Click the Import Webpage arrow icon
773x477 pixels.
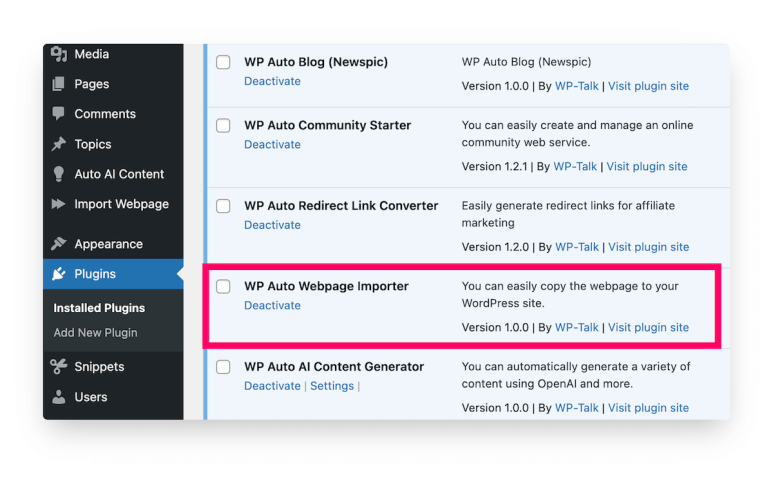click(x=58, y=204)
